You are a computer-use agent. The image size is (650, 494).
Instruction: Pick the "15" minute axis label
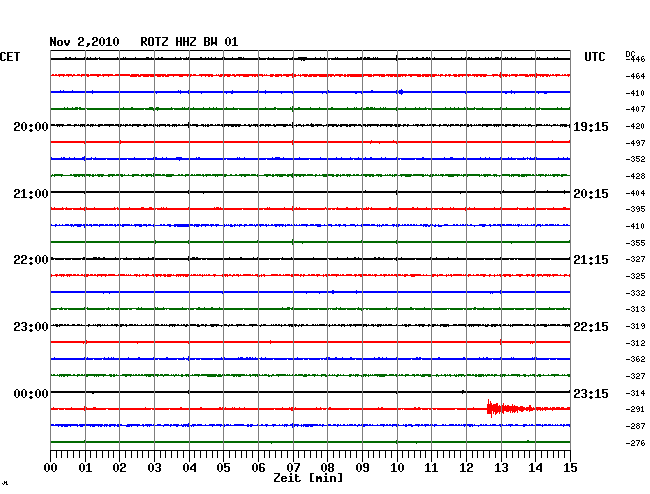pos(570,468)
